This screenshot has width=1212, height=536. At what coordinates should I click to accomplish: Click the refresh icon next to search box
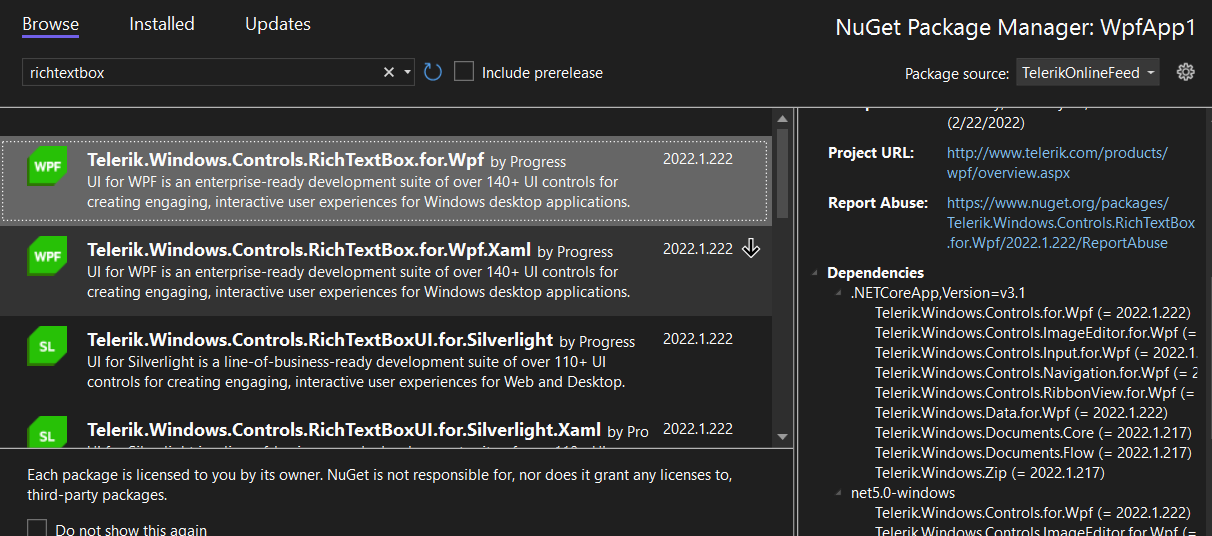(x=433, y=72)
